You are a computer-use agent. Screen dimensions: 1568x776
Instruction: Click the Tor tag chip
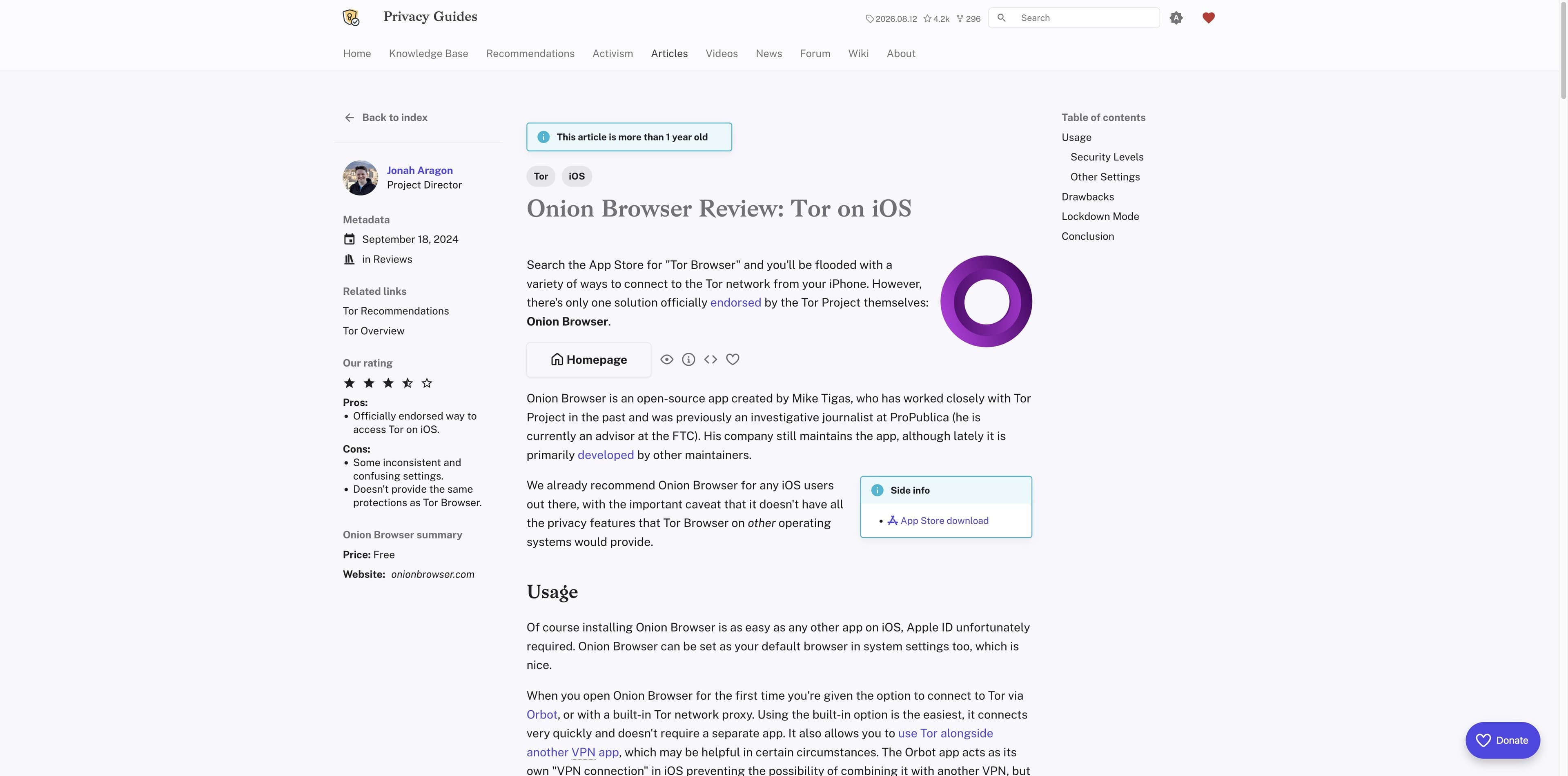click(541, 176)
